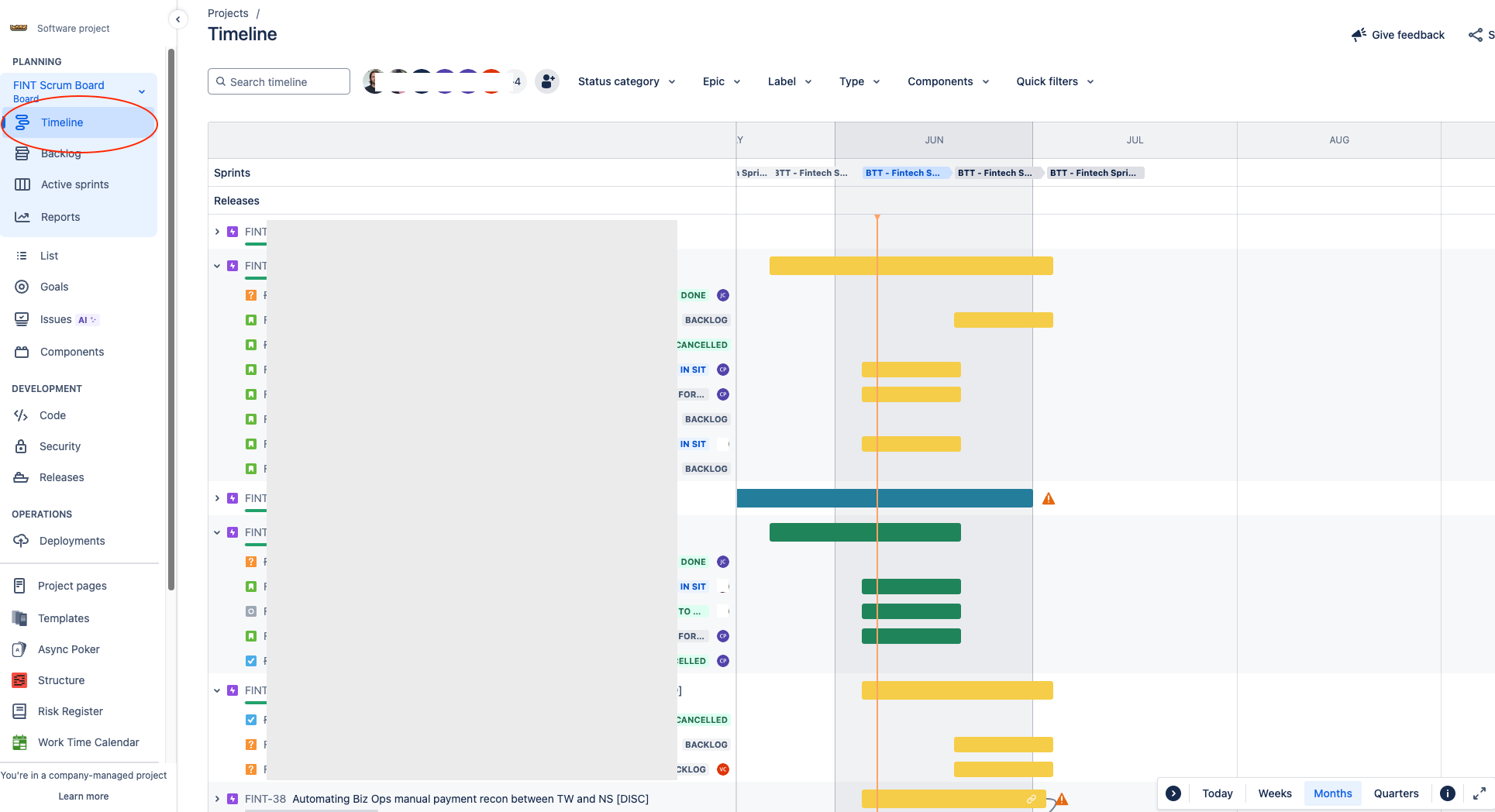
Task: Collapse the left navigation panel arrow
Action: coord(177,19)
